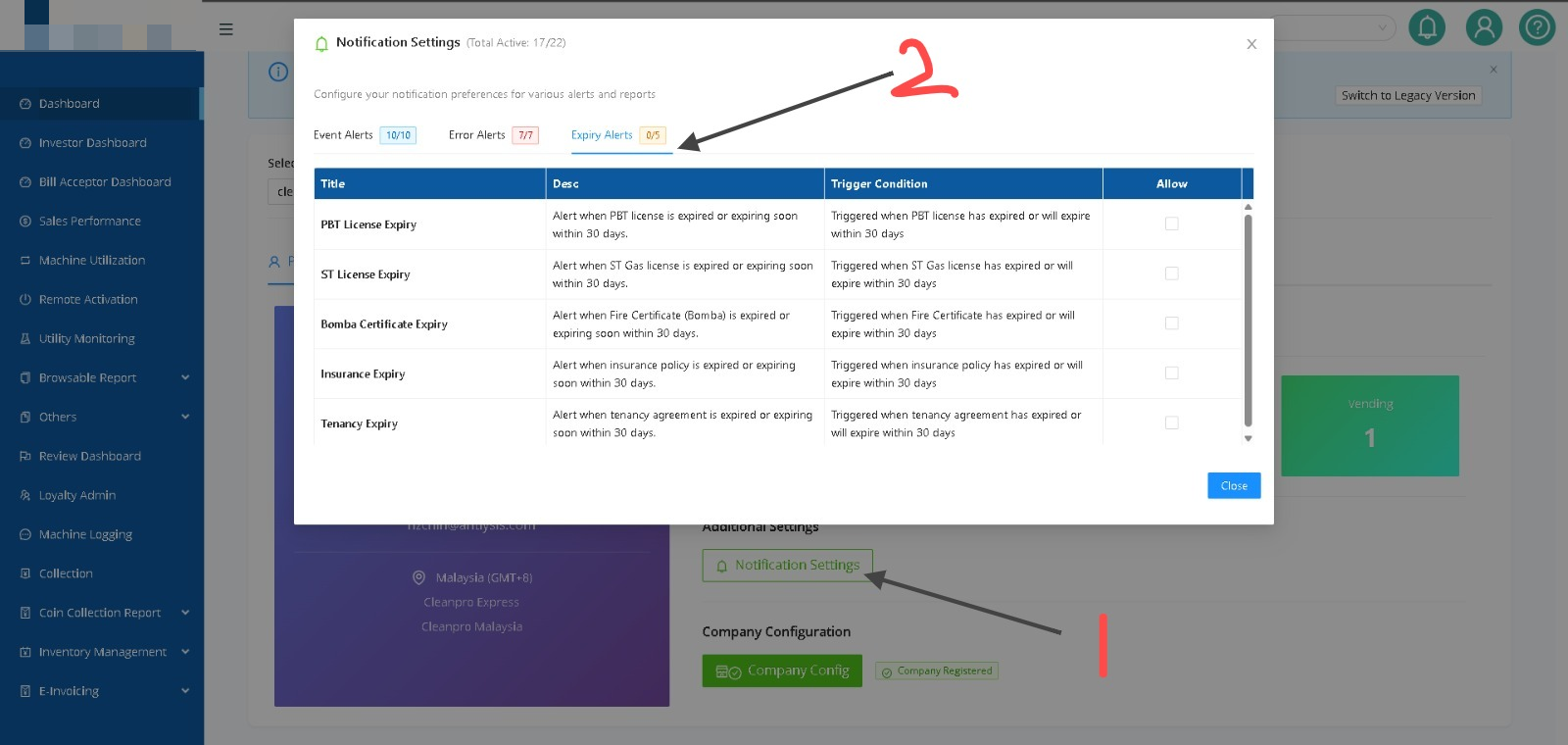1568x745 pixels.
Task: Click the Company Registered badge
Action: click(x=937, y=671)
